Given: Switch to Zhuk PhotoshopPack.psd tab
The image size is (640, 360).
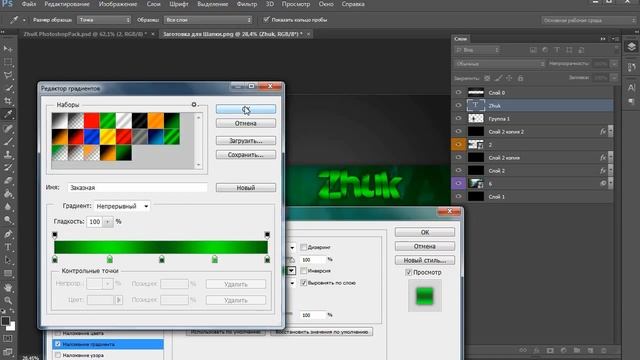Looking at the screenshot, I should 85,34.
